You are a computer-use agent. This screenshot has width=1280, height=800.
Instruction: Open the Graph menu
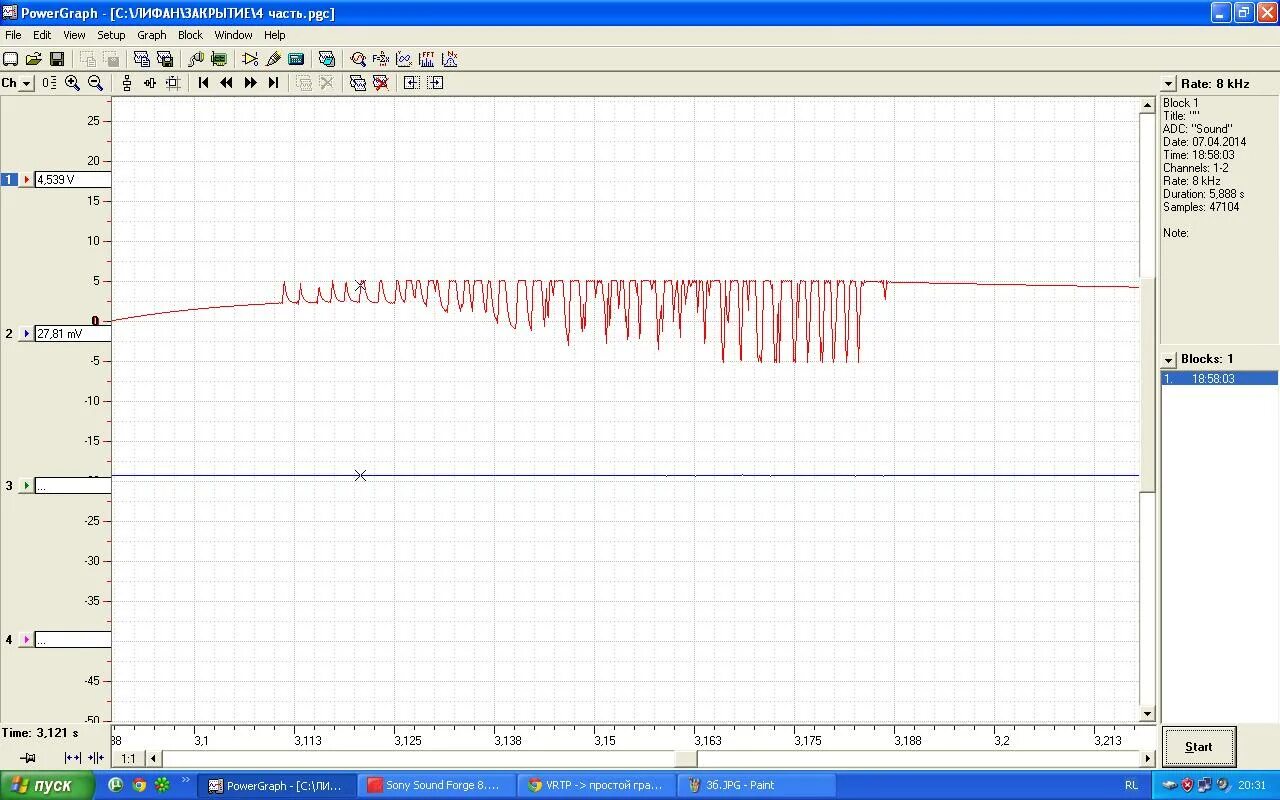(x=151, y=34)
